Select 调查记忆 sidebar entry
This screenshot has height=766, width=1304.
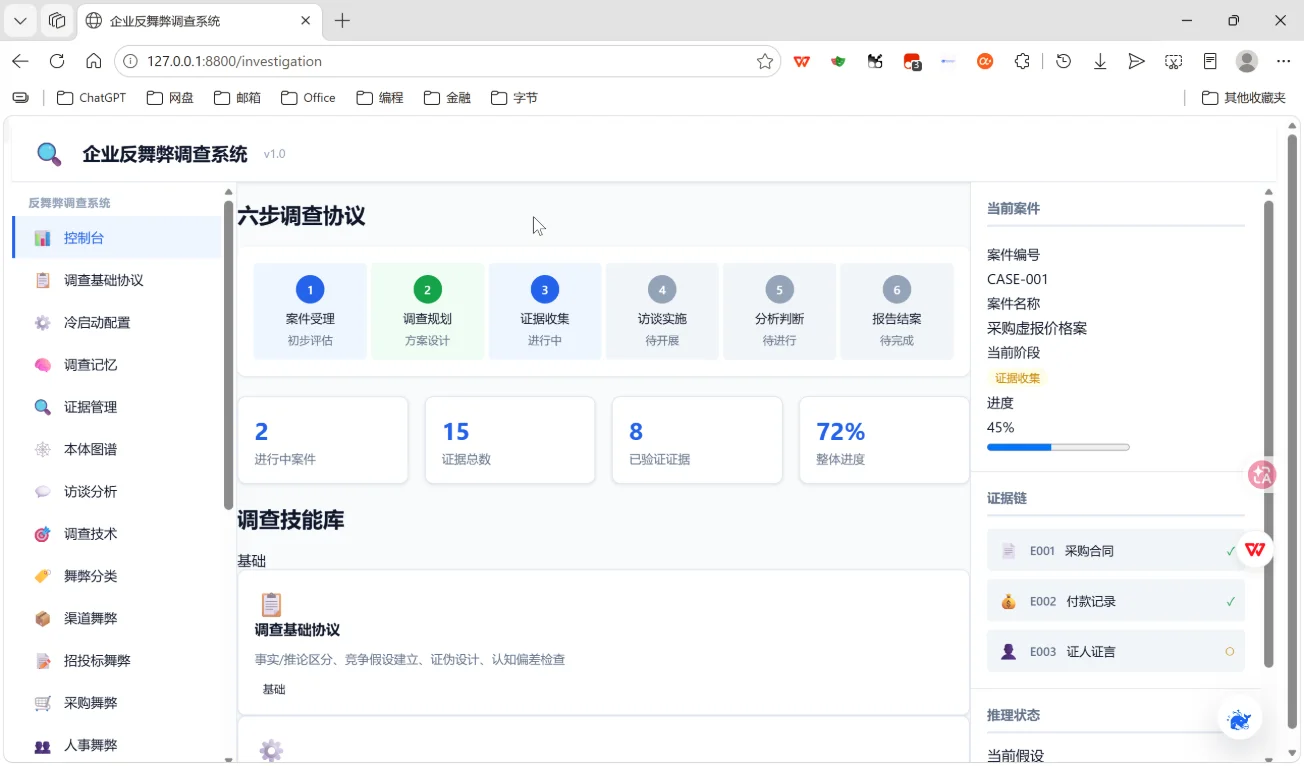[x=117, y=365]
